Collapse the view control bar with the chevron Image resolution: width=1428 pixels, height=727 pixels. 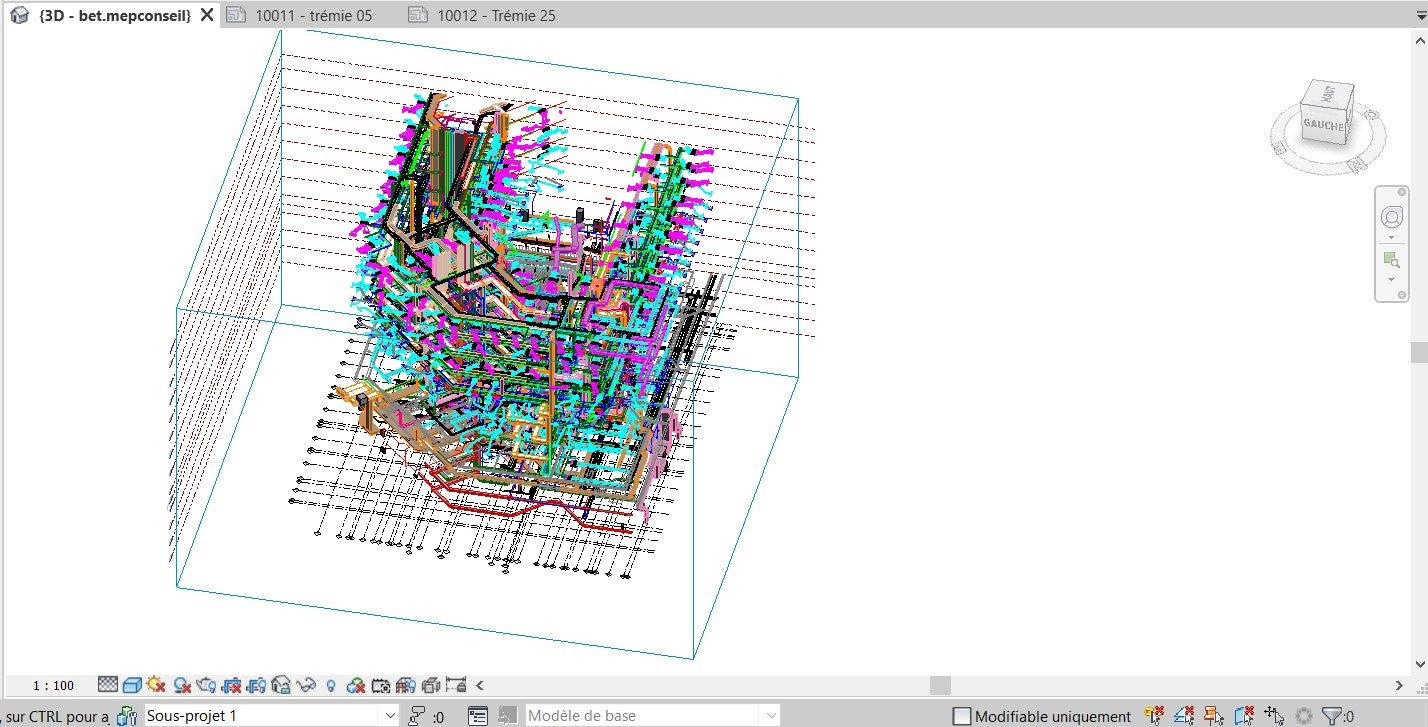(x=478, y=685)
